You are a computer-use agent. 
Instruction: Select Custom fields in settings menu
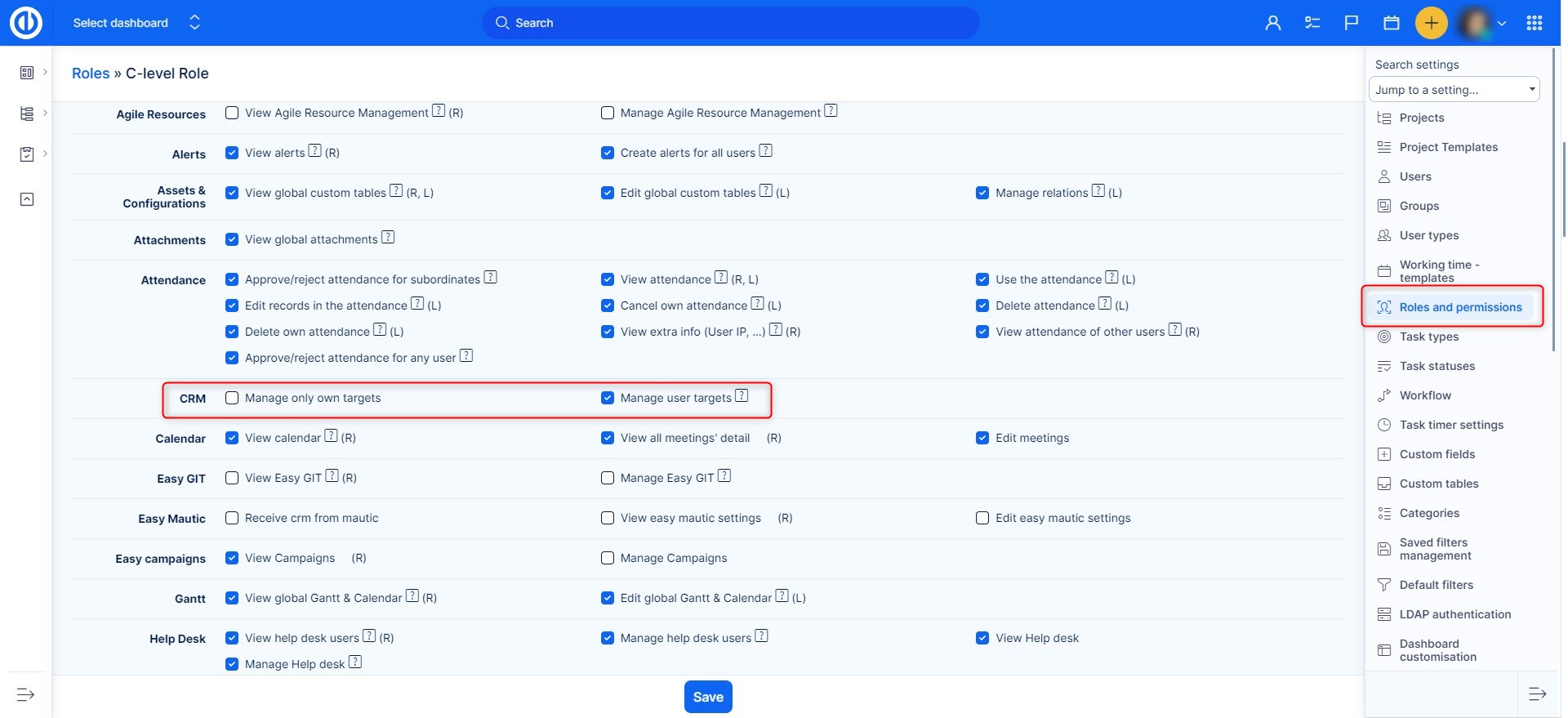click(1437, 454)
